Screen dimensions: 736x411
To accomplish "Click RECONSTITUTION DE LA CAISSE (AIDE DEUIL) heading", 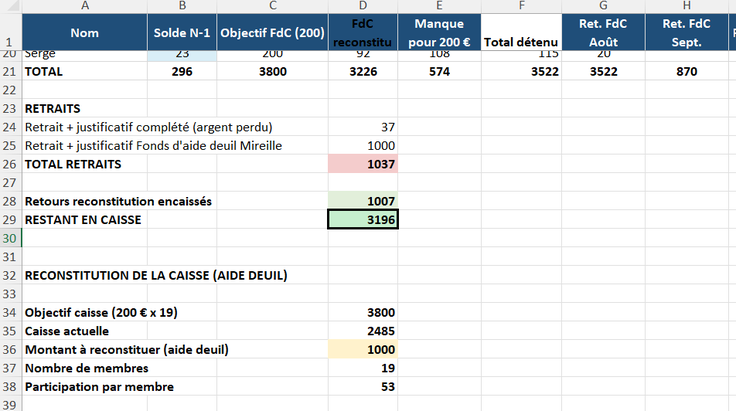I will pyautogui.click(x=156, y=275).
